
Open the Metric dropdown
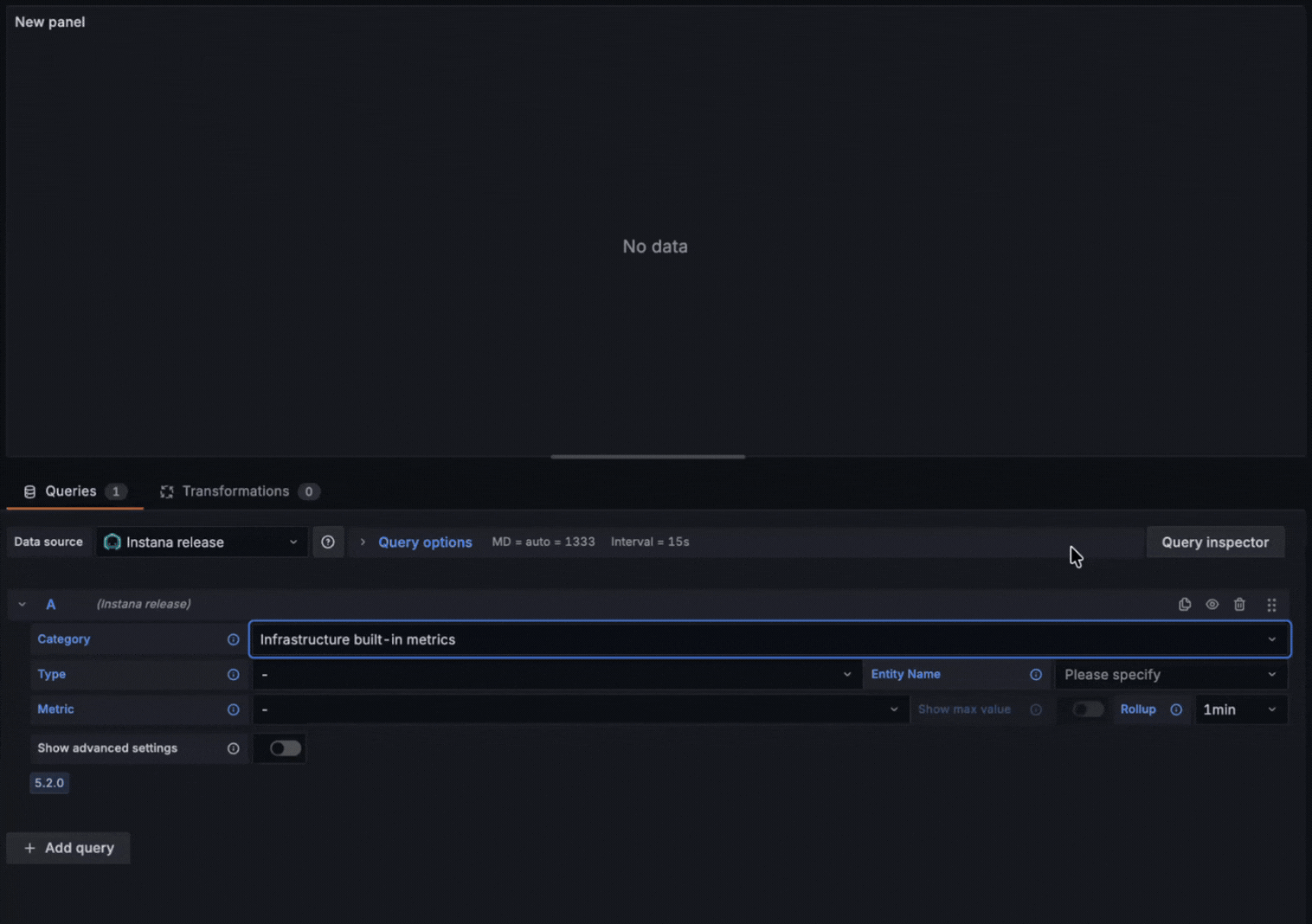click(580, 709)
